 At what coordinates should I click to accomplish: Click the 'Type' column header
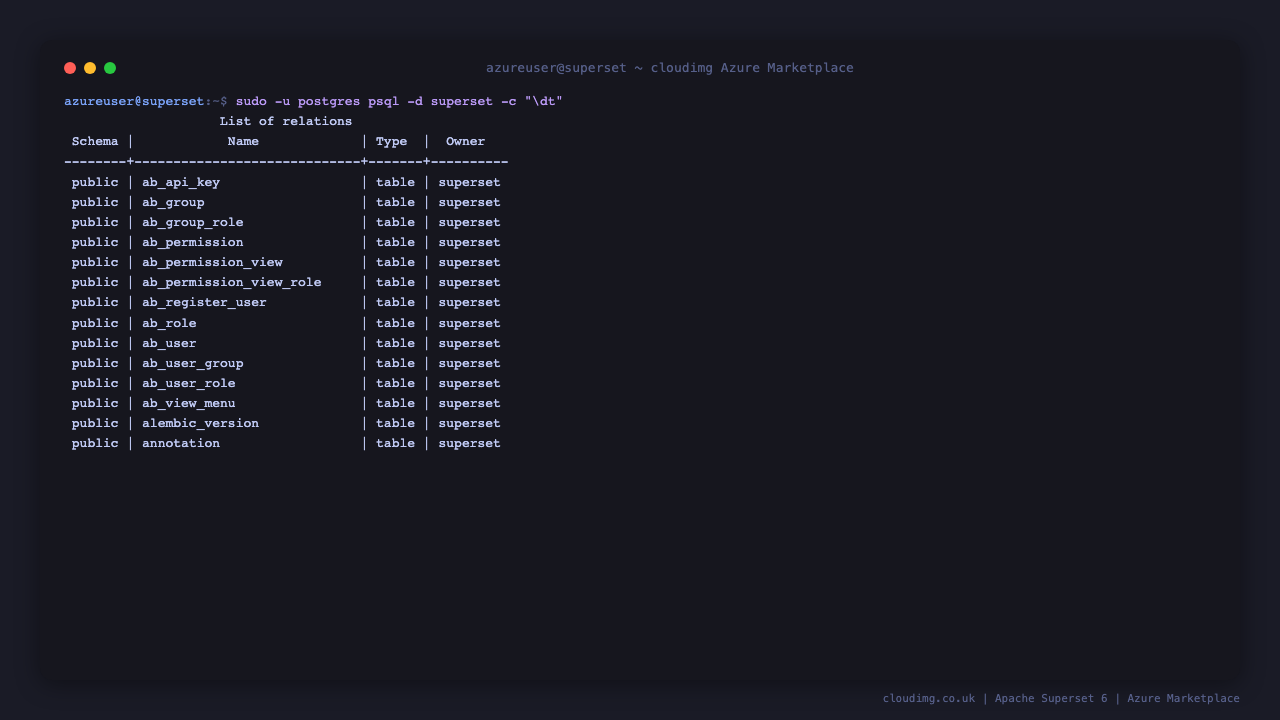click(x=392, y=141)
